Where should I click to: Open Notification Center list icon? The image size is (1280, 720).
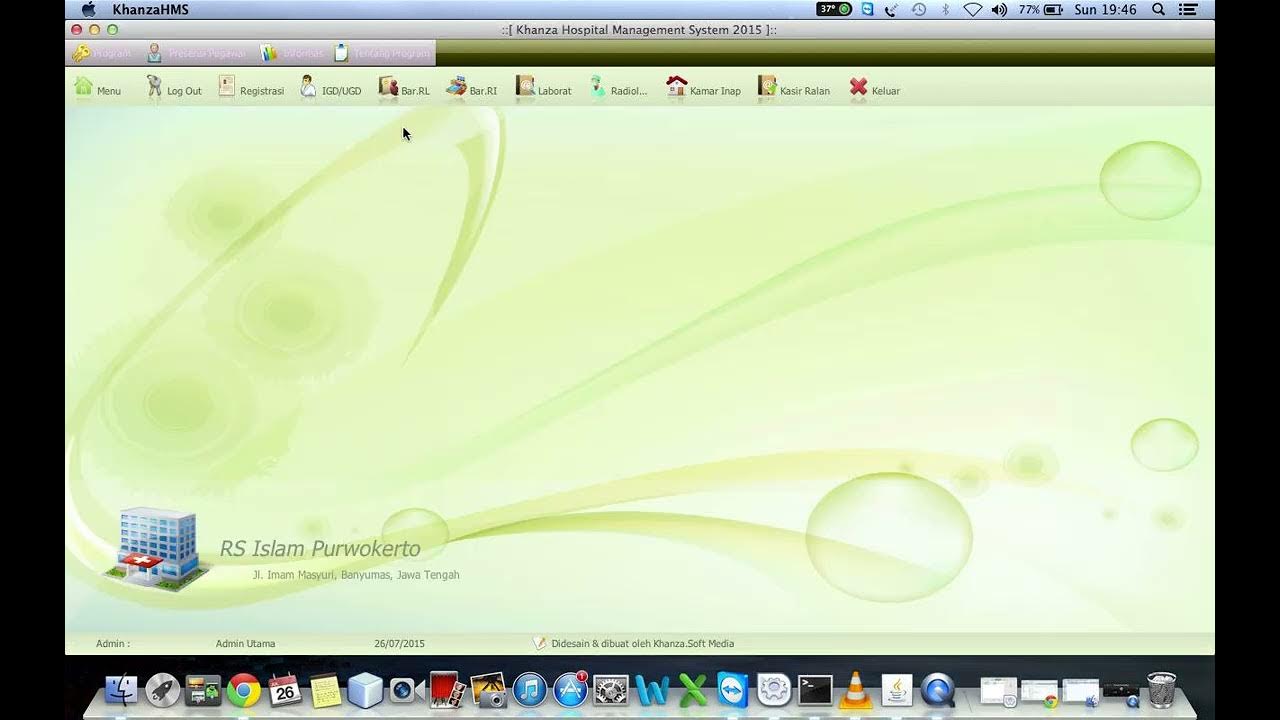[1187, 9]
